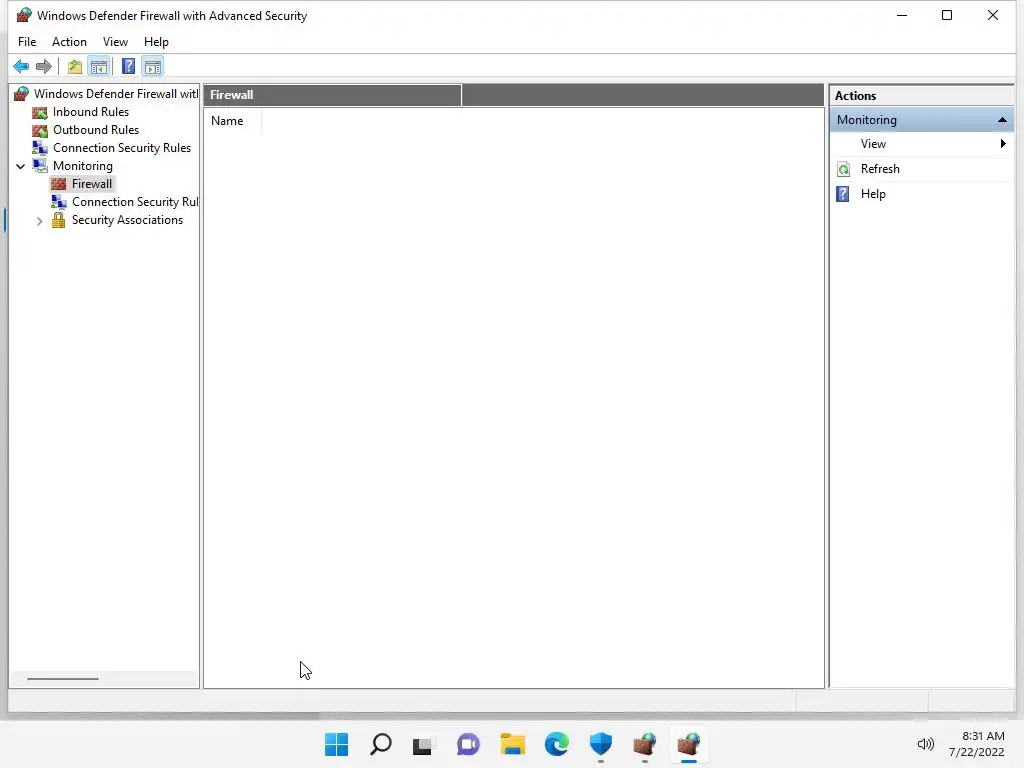Click the second Firewall app taskbar icon
The image size is (1024, 768).
688,744
